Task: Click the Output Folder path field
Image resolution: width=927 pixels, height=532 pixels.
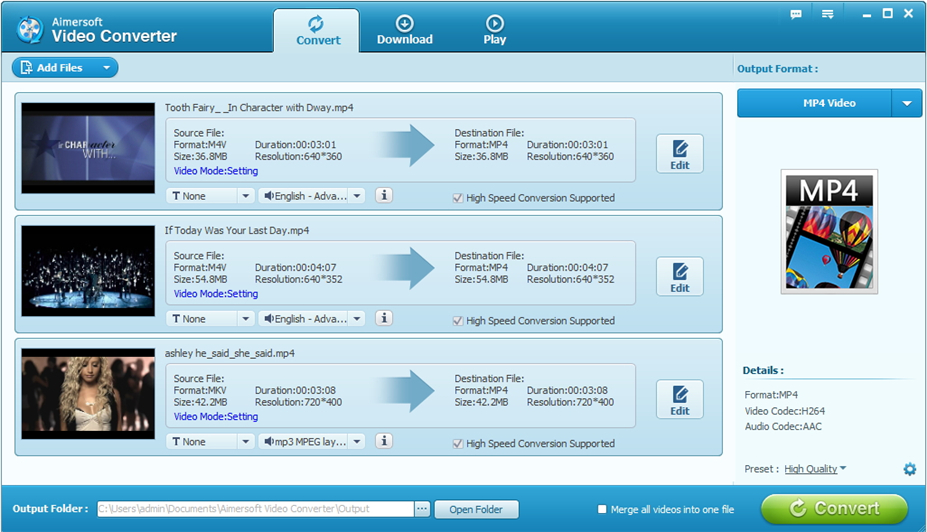Action: point(255,509)
